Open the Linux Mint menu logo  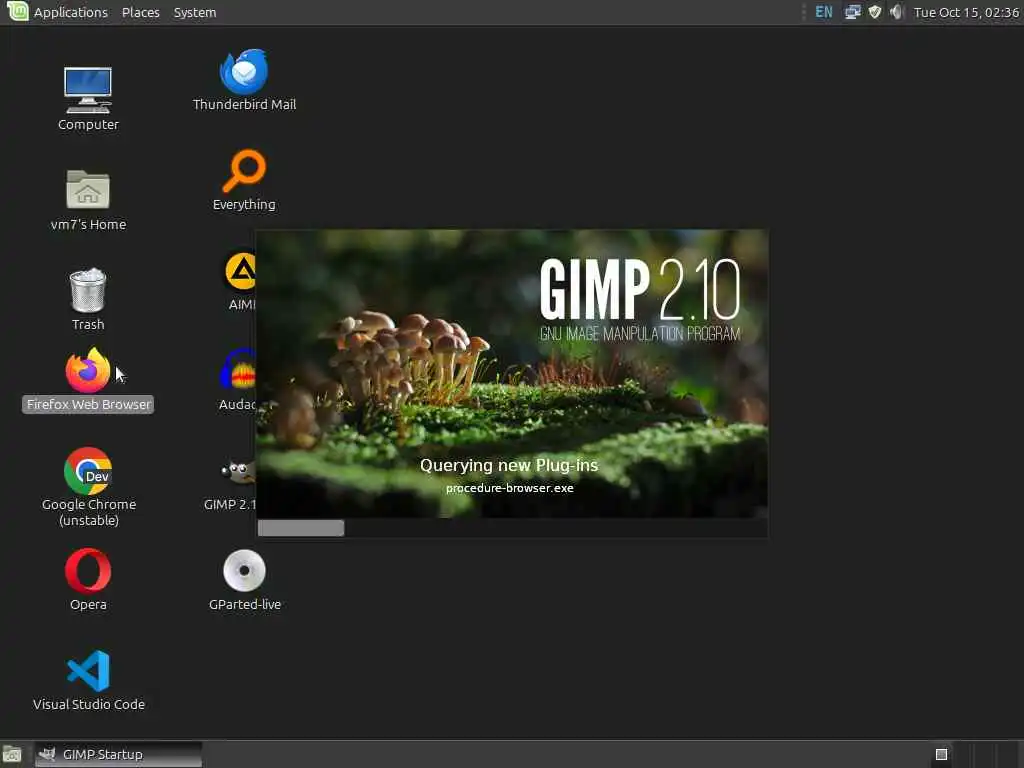click(x=16, y=11)
